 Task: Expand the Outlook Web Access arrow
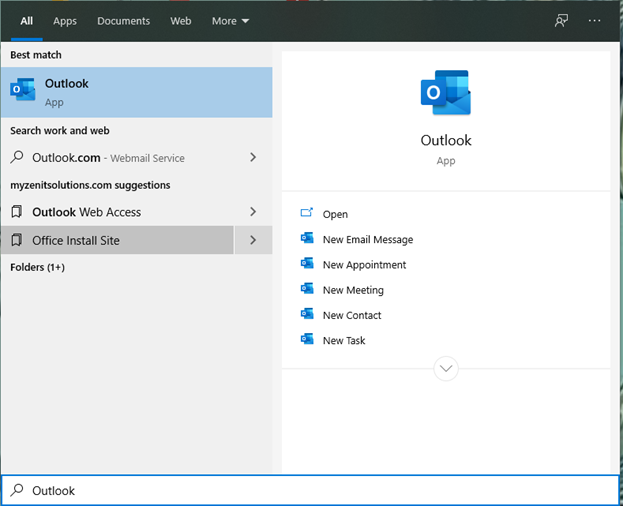pos(253,212)
